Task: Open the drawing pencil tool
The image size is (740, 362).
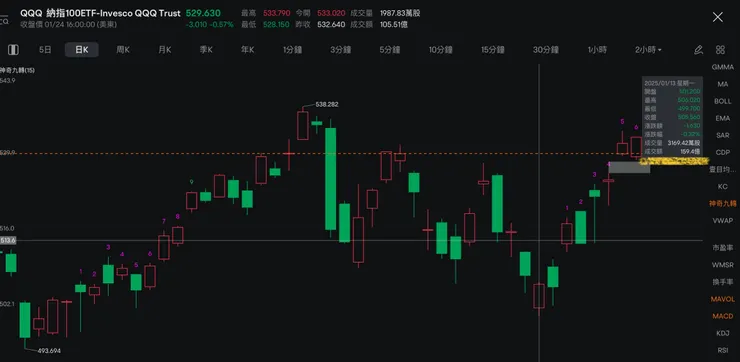Action: 698,50
